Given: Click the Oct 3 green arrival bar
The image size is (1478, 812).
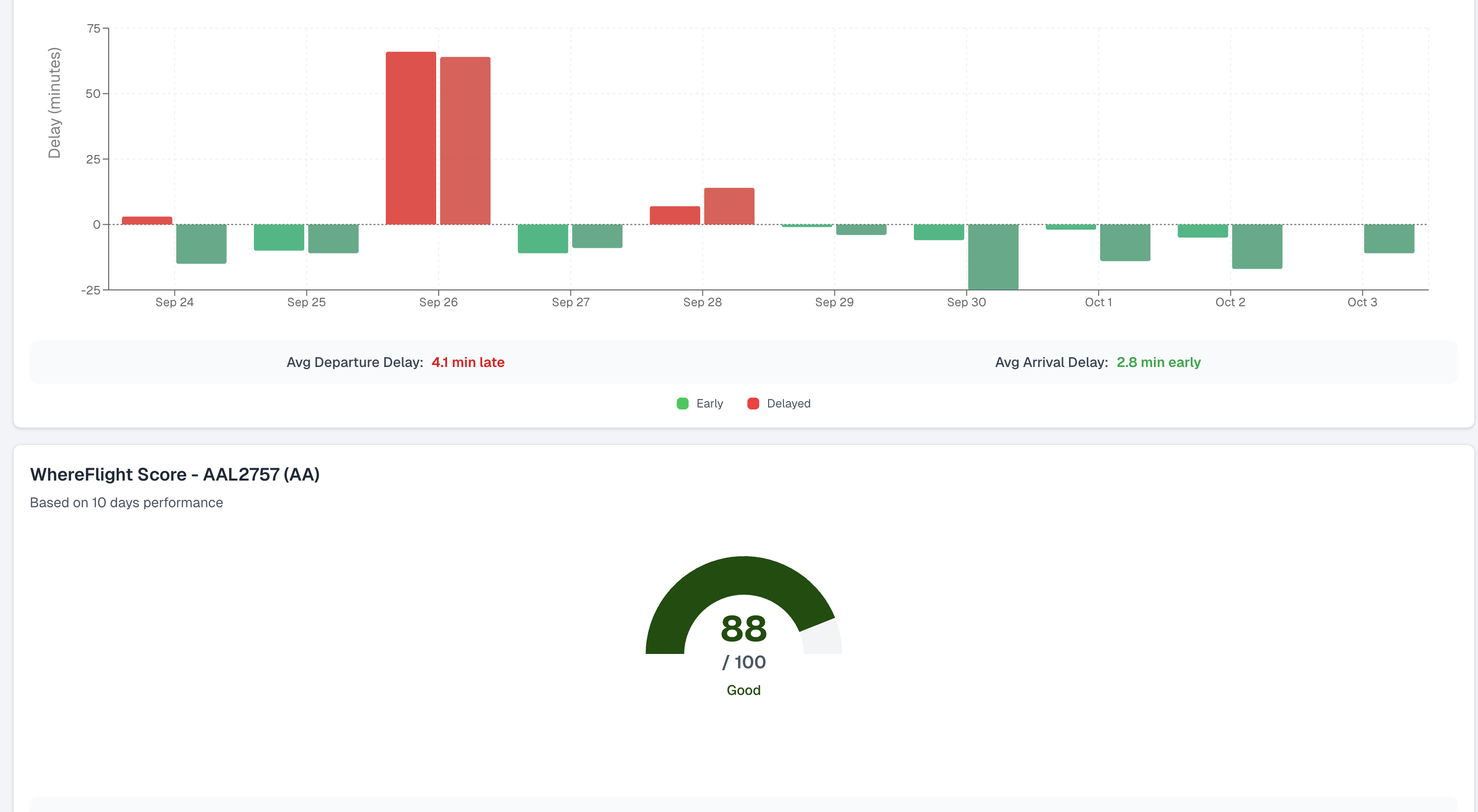Looking at the screenshot, I should click(1389, 238).
